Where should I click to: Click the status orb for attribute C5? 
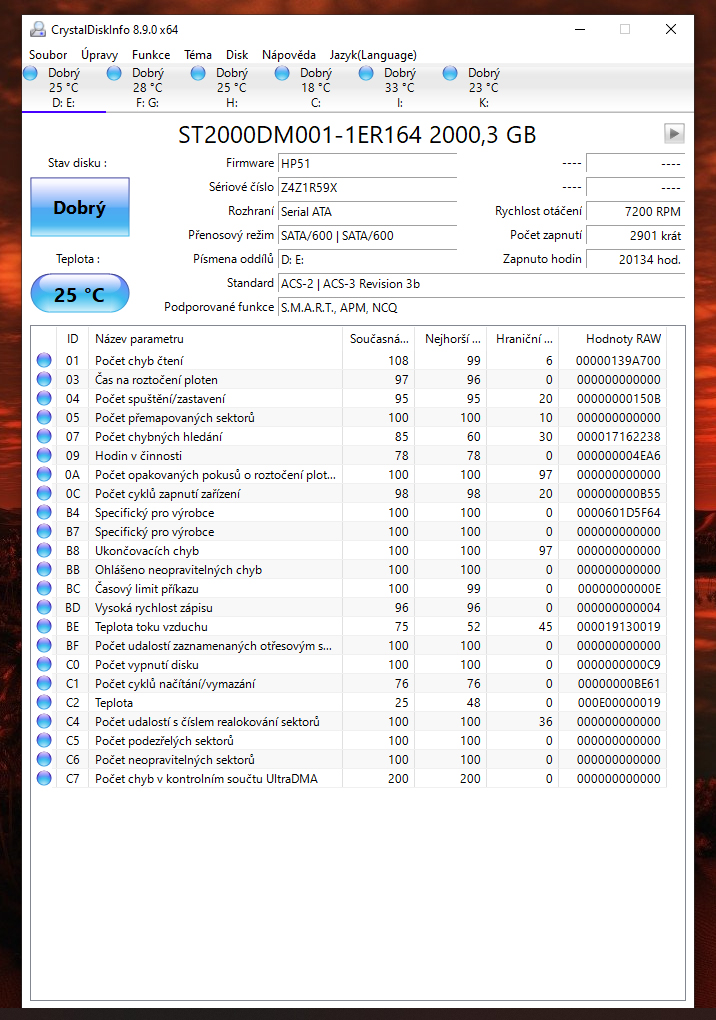[44, 740]
